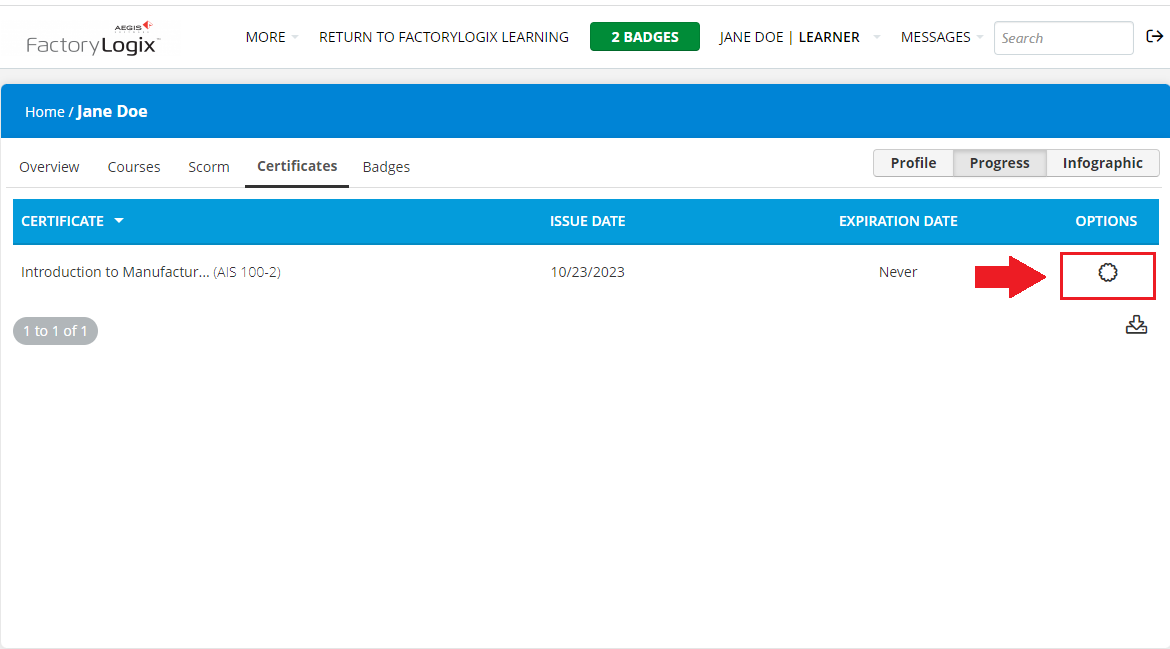Click RETURN TO FACTORYLOGIX LEARNING
The height and width of the screenshot is (649, 1170).
point(443,36)
